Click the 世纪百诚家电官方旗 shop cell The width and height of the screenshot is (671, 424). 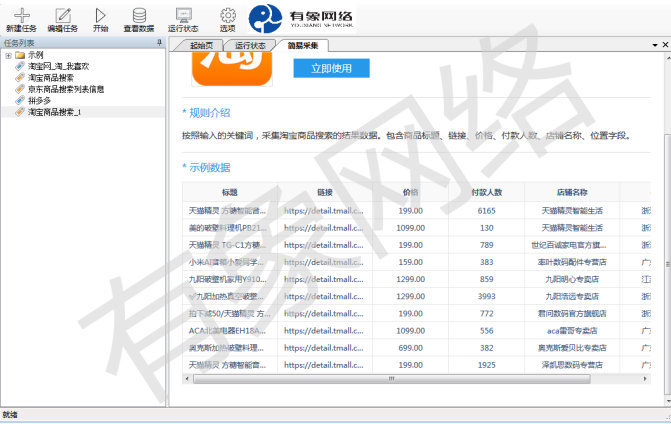572,245
